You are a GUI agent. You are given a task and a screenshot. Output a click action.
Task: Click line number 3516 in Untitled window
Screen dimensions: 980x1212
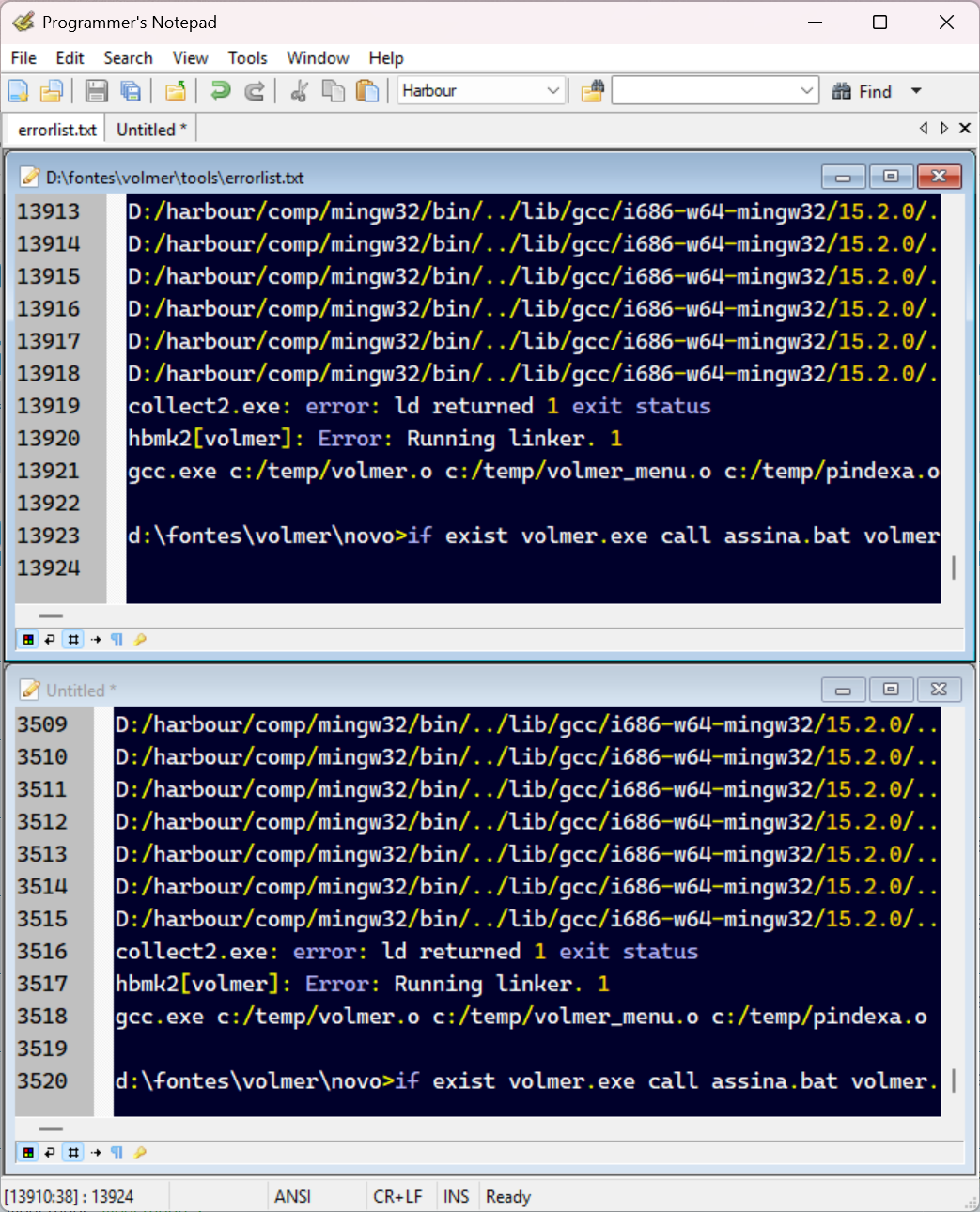click(x=42, y=952)
